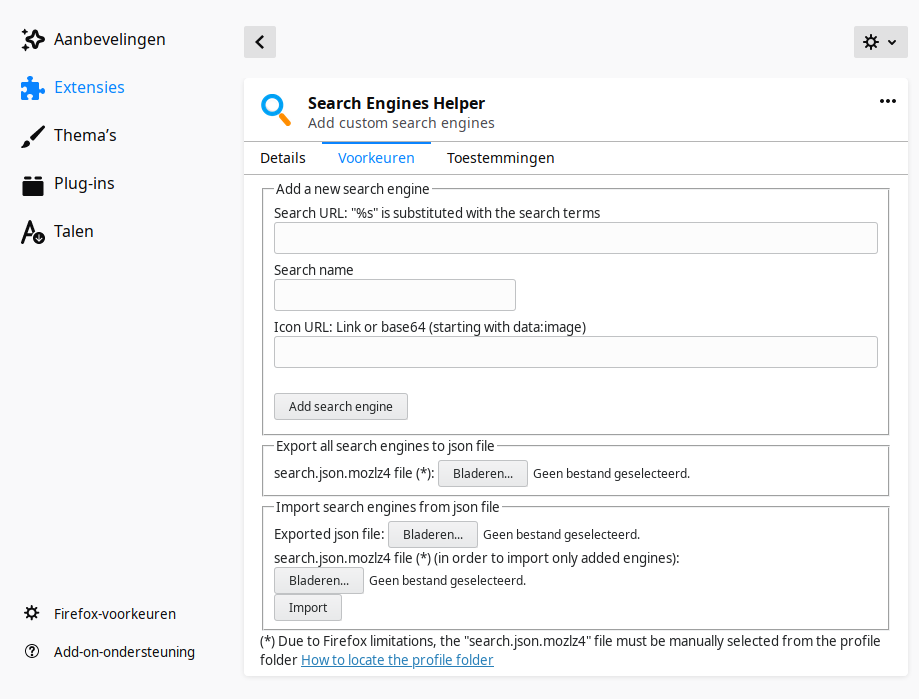Open Firefox-voorkeuren gear icon
919x699 pixels.
coord(32,614)
